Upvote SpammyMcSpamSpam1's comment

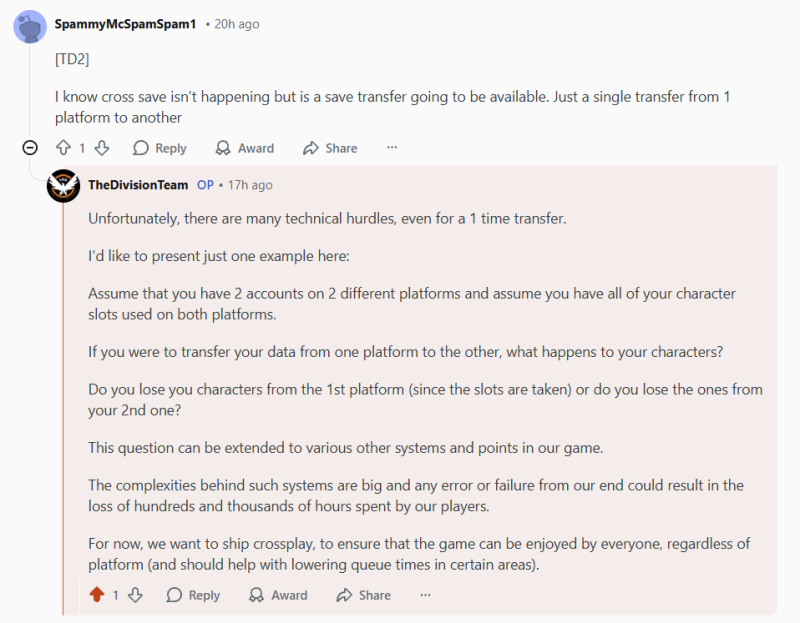tap(63, 148)
